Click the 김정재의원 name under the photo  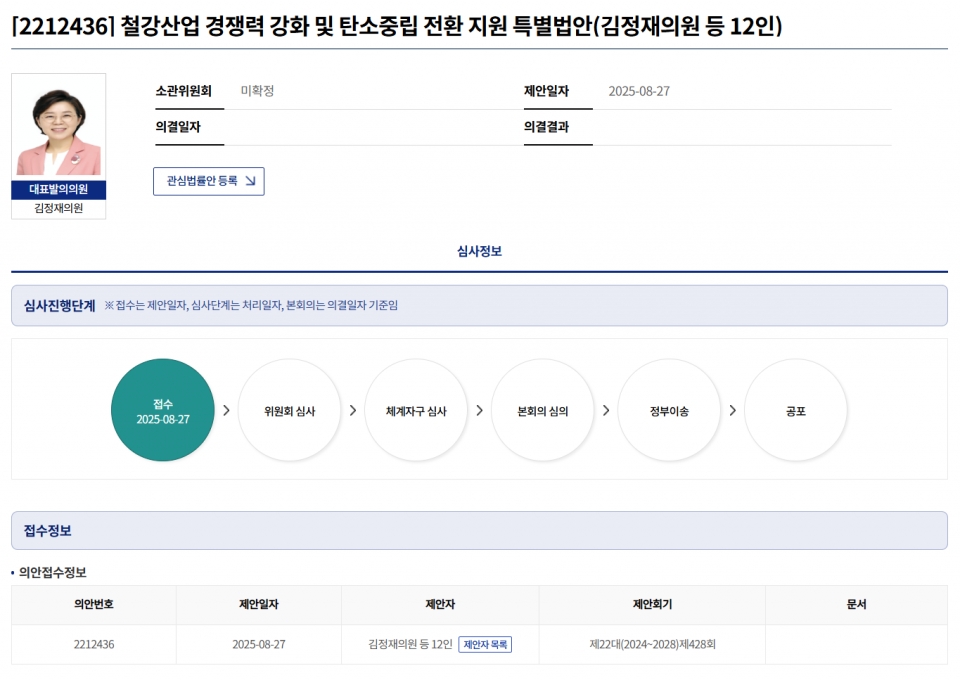59,209
